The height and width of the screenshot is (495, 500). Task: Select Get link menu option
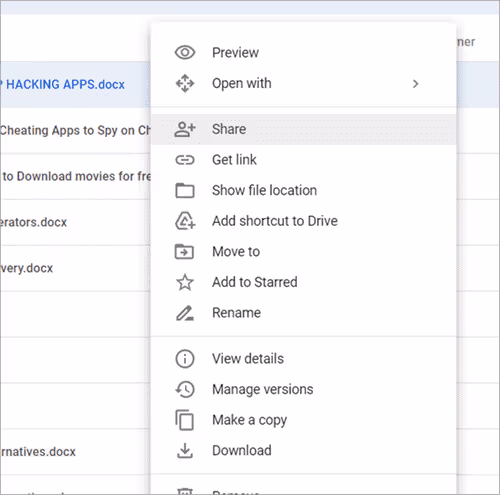[304, 160]
